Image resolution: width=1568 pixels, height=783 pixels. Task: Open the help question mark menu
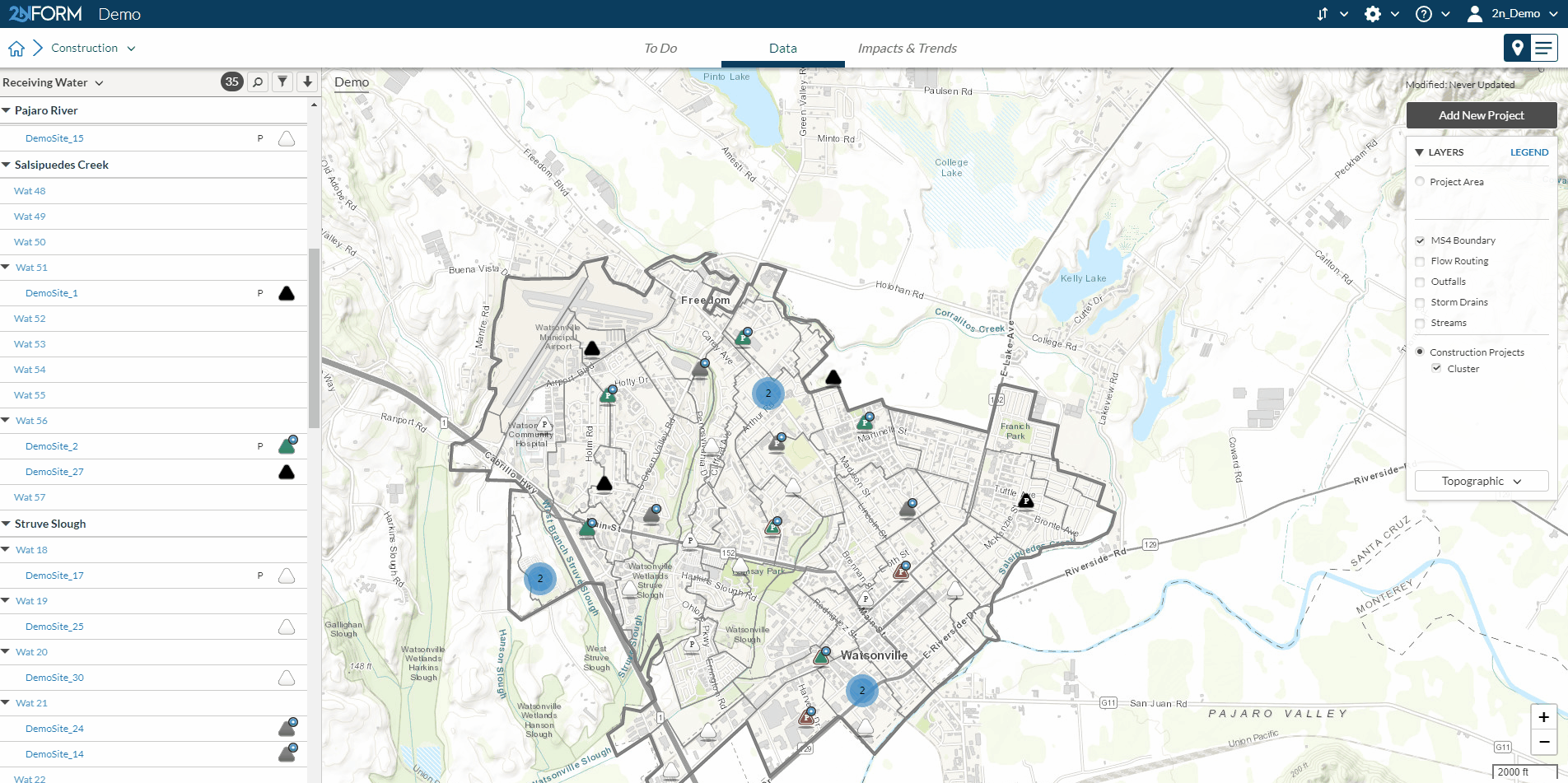1424,14
